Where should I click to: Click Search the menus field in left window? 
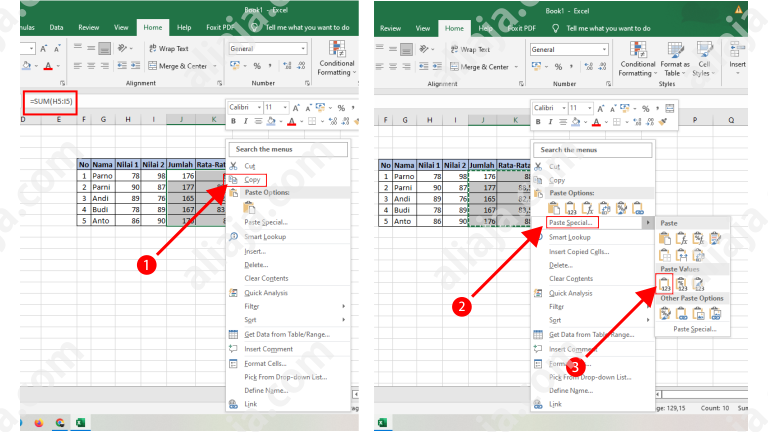pos(288,149)
